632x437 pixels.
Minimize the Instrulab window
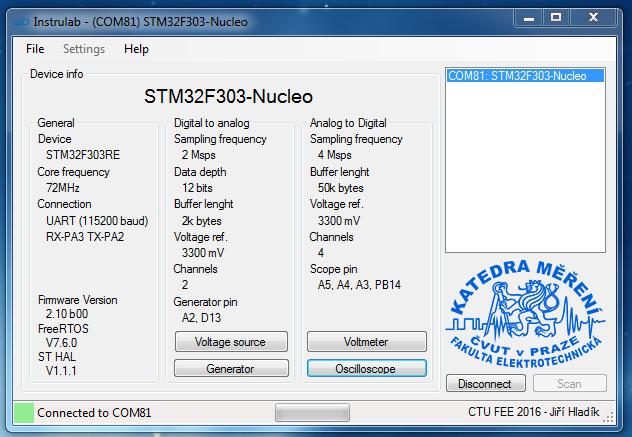coord(529,18)
